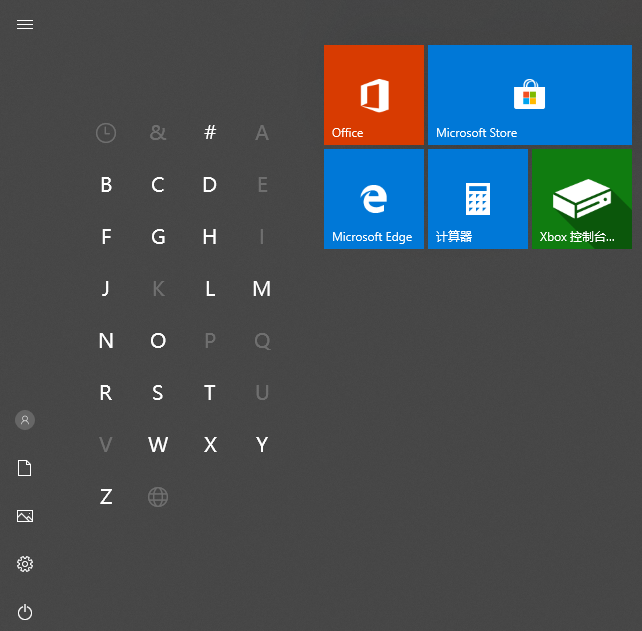642x631 pixels.
Task: Choose letter X in the alphabet grid
Action: pyautogui.click(x=210, y=445)
